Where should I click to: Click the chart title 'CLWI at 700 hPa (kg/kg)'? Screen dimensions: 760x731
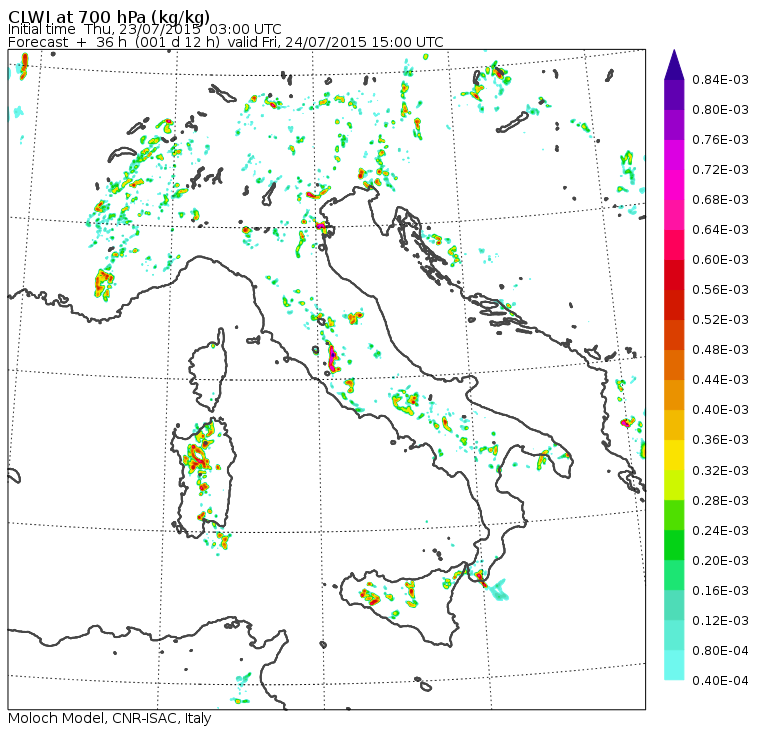click(109, 16)
